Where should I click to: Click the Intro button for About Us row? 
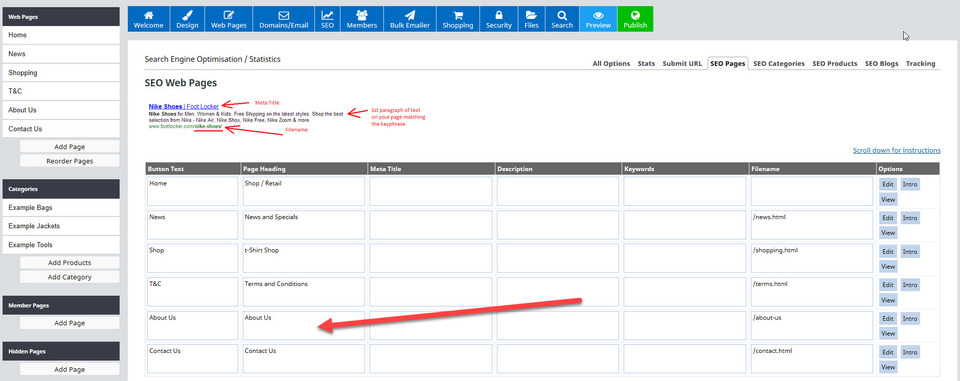point(910,319)
